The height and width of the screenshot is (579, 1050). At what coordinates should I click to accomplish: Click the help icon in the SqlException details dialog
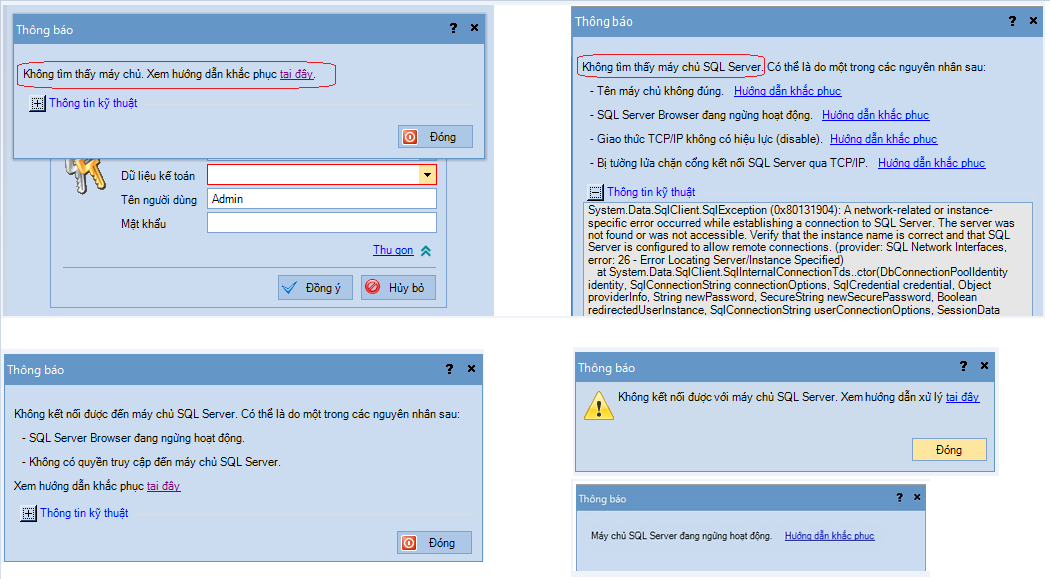(x=1012, y=21)
